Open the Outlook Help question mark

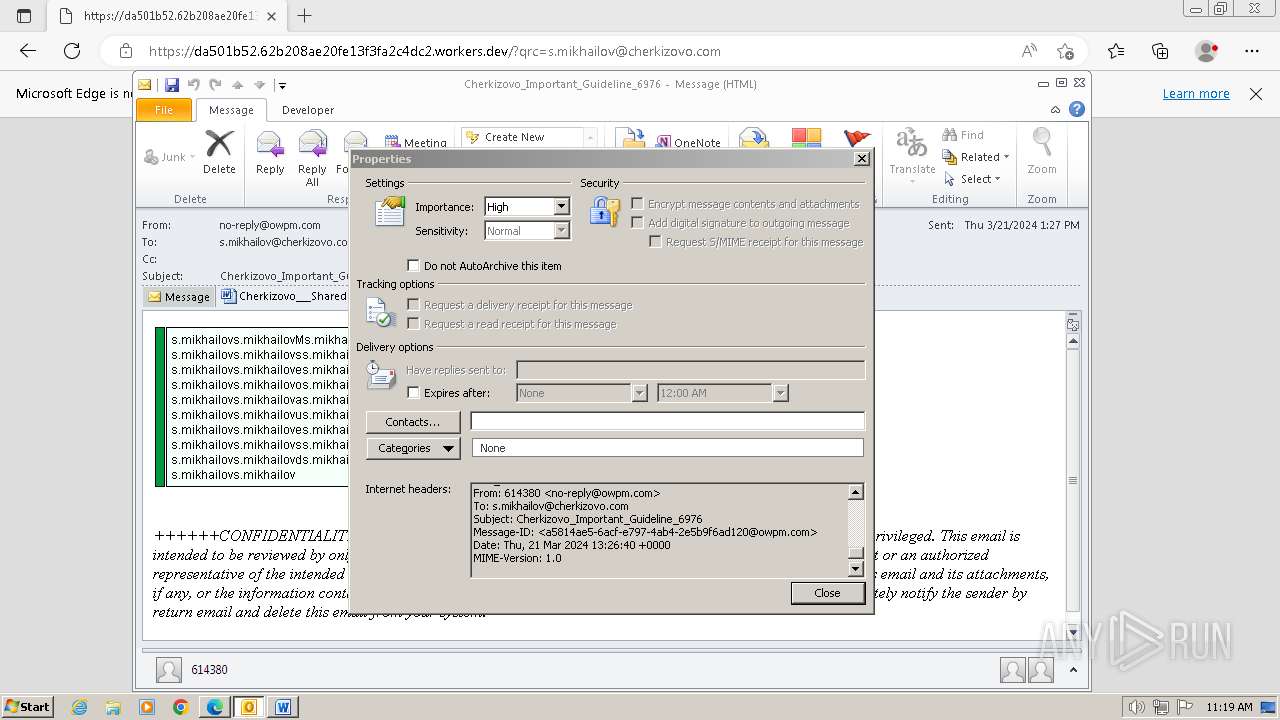coord(1077,110)
